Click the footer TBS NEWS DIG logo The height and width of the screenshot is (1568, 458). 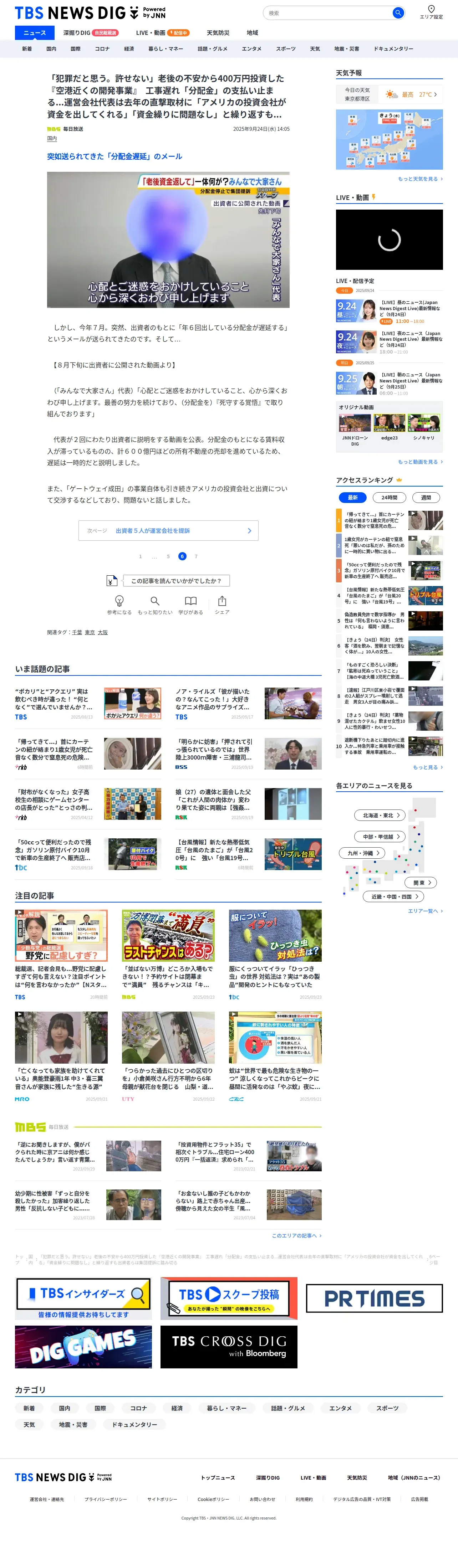pos(63,1477)
